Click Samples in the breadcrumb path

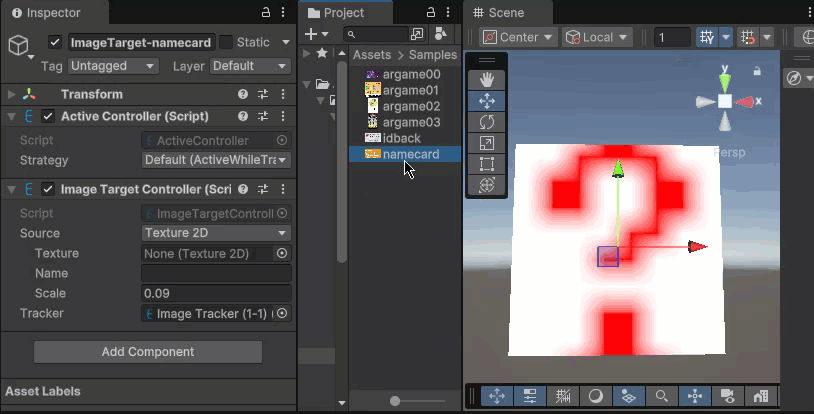pyautogui.click(x=432, y=55)
